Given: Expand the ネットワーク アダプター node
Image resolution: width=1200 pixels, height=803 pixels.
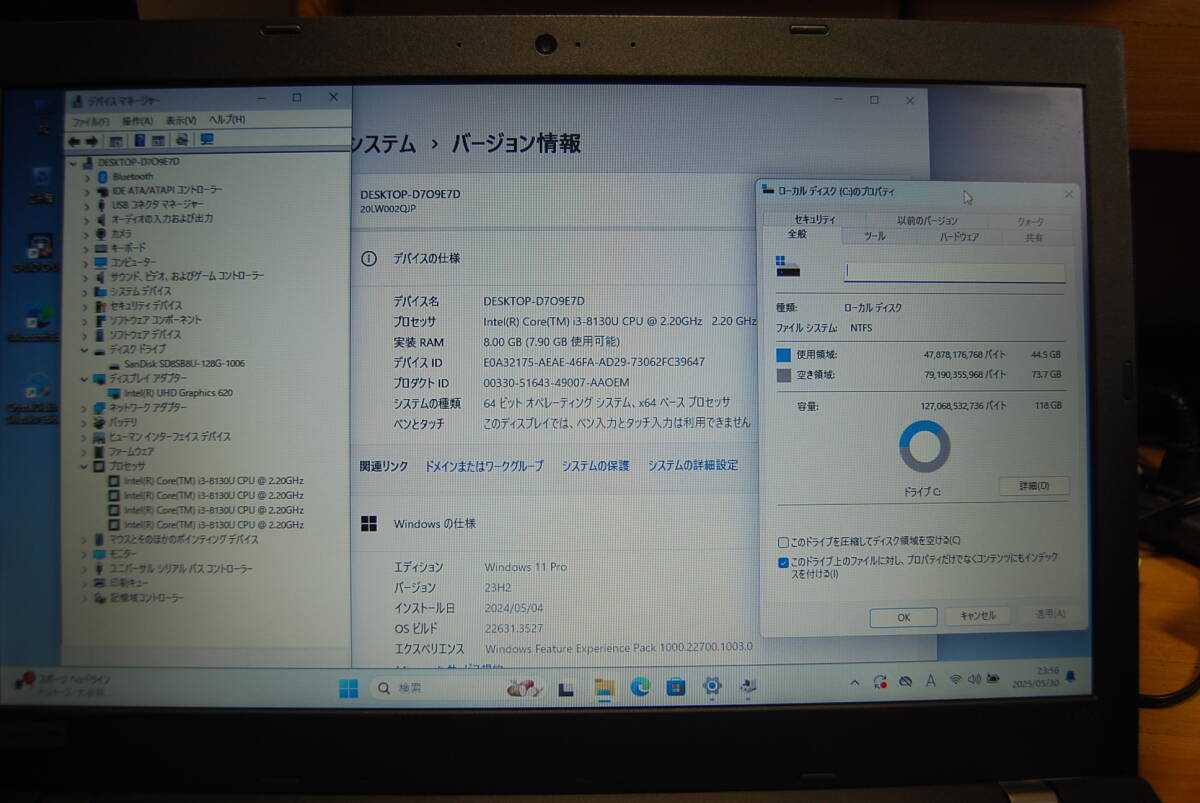Looking at the screenshot, I should click(x=85, y=408).
